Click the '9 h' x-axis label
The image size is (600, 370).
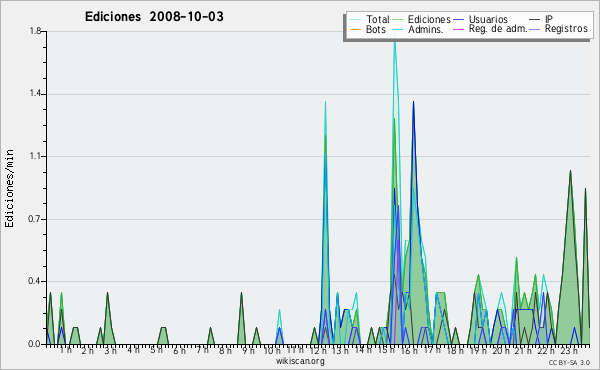click(x=248, y=351)
